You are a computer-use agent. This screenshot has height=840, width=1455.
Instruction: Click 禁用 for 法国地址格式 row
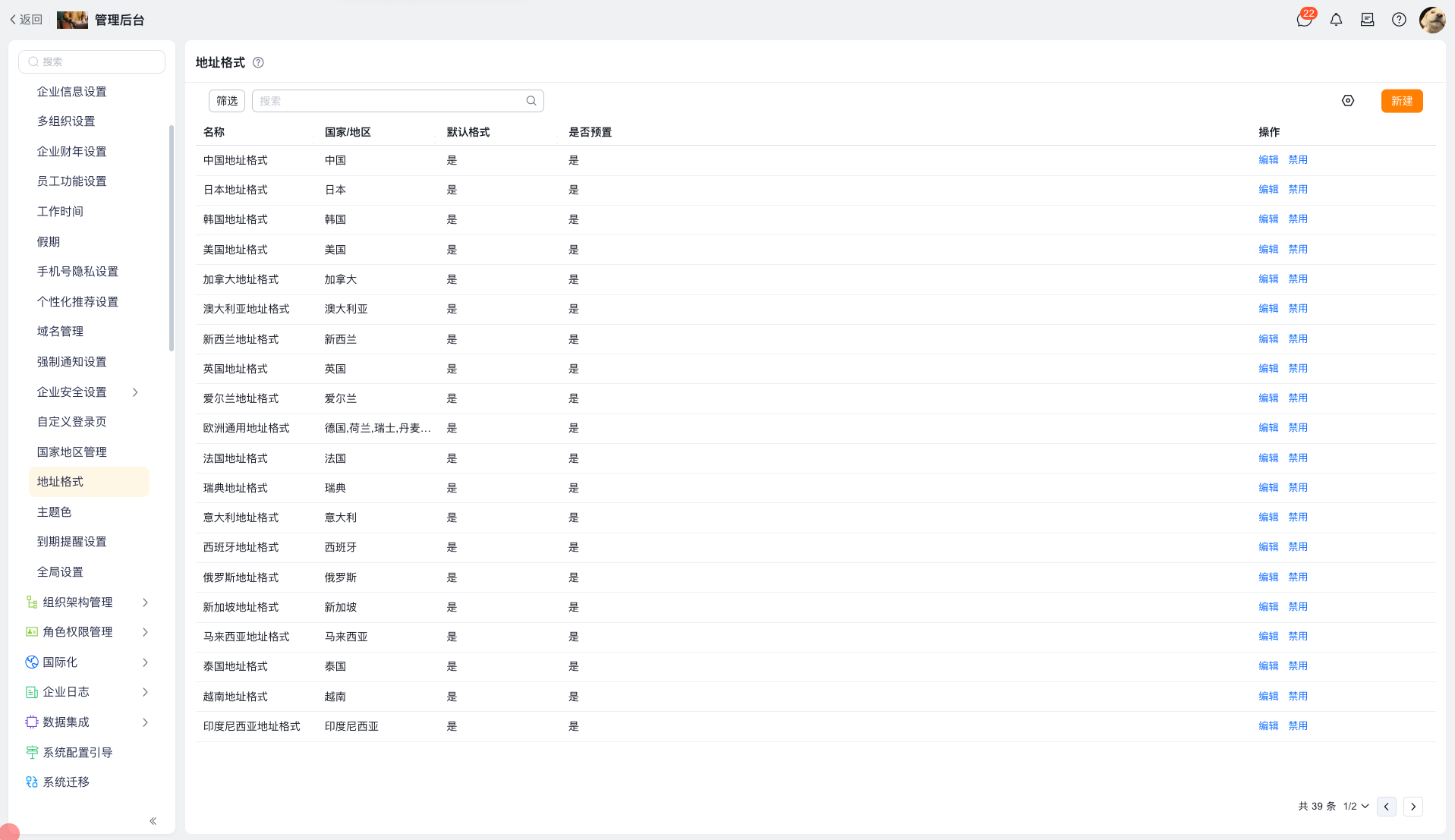tap(1298, 458)
